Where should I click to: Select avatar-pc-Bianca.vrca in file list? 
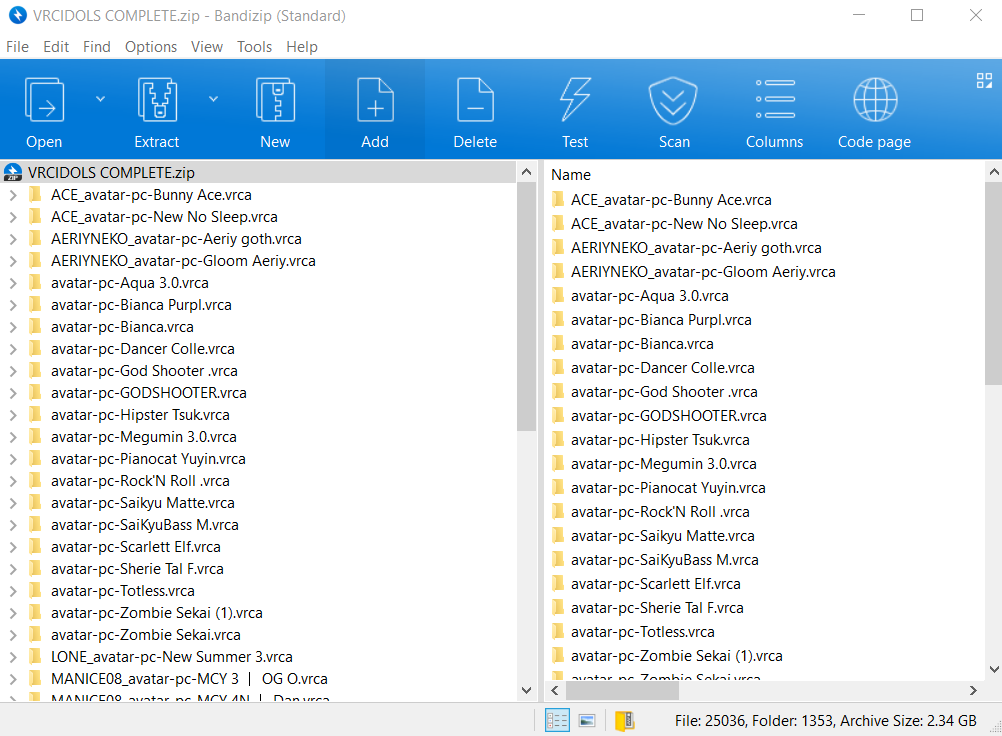point(642,344)
